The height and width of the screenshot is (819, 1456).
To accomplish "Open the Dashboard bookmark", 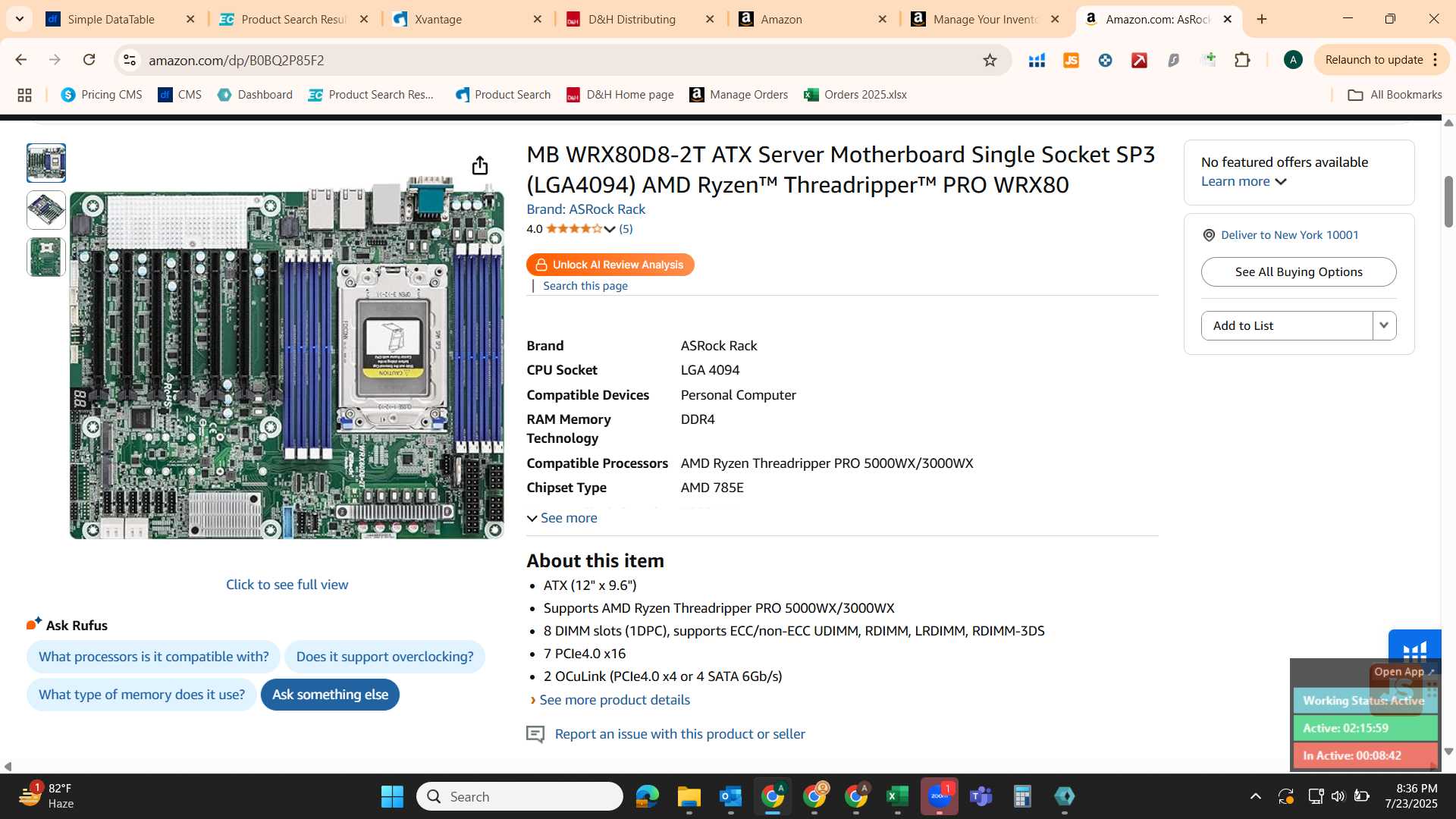I will point(255,95).
